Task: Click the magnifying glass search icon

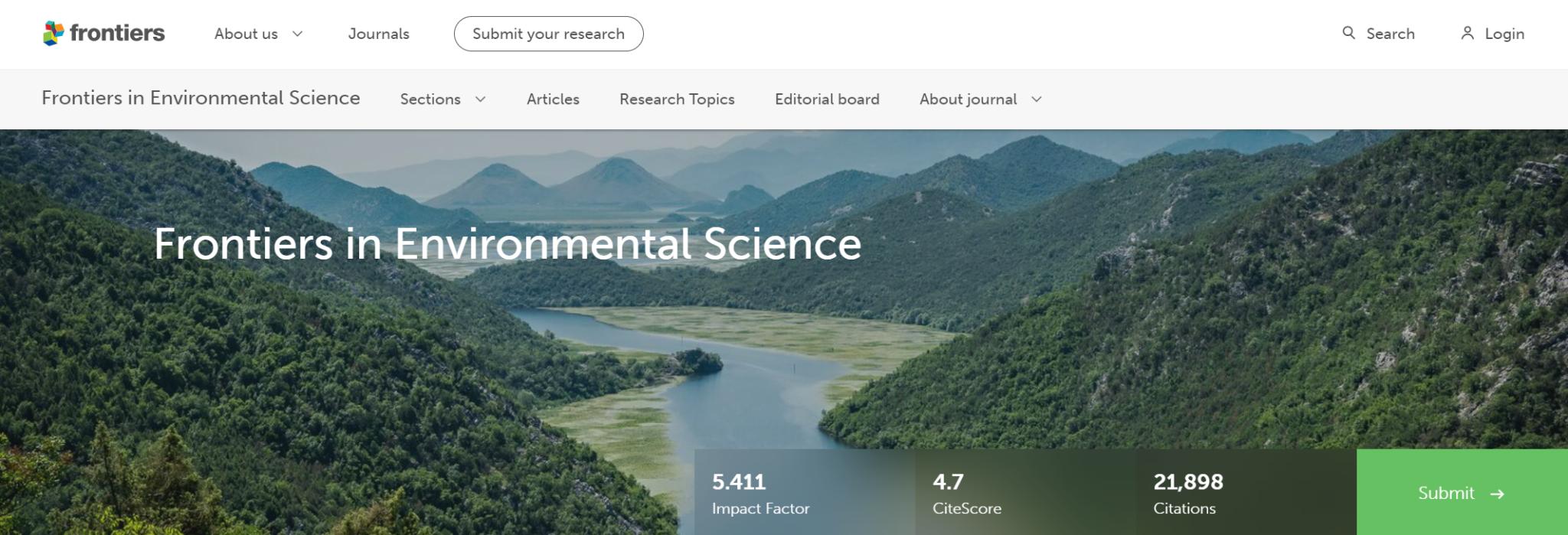Action: click(1348, 33)
